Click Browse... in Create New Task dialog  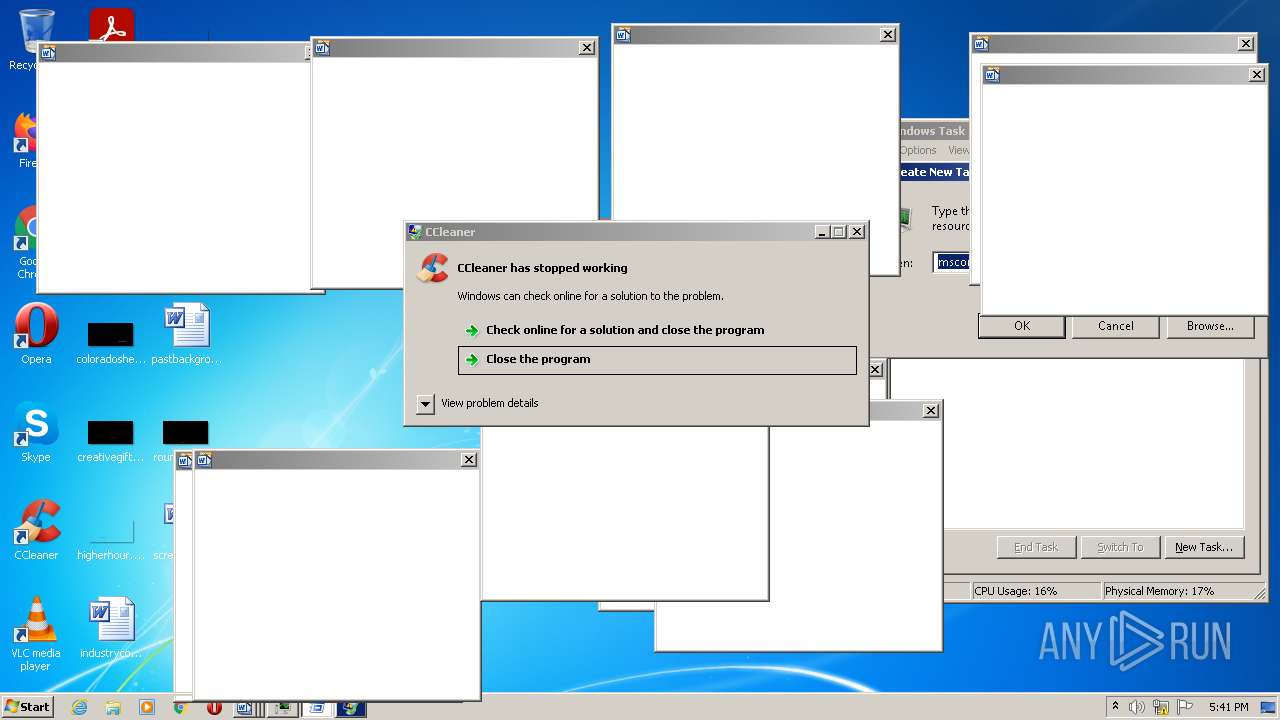click(x=1210, y=326)
